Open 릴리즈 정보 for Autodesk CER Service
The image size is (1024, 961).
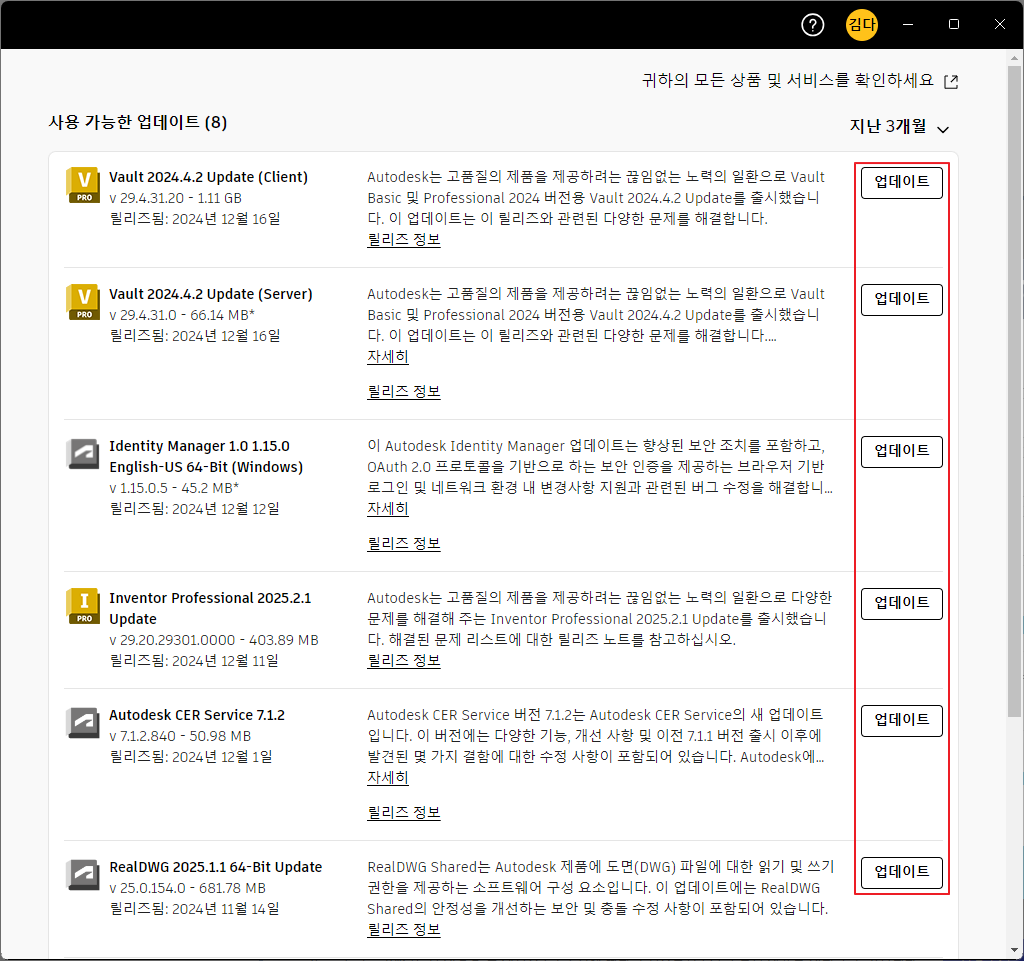pyautogui.click(x=404, y=813)
